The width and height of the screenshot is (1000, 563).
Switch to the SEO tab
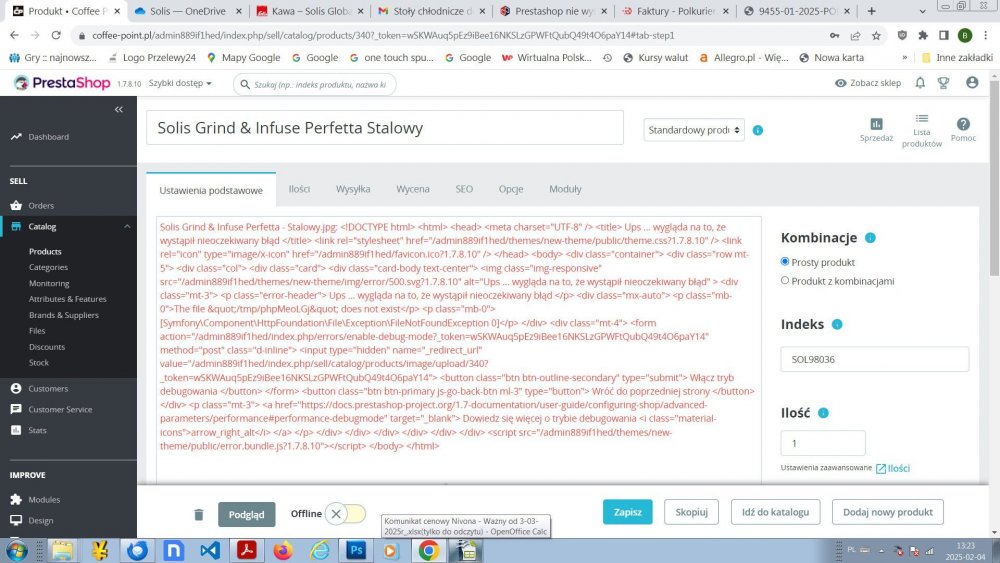[x=464, y=189]
